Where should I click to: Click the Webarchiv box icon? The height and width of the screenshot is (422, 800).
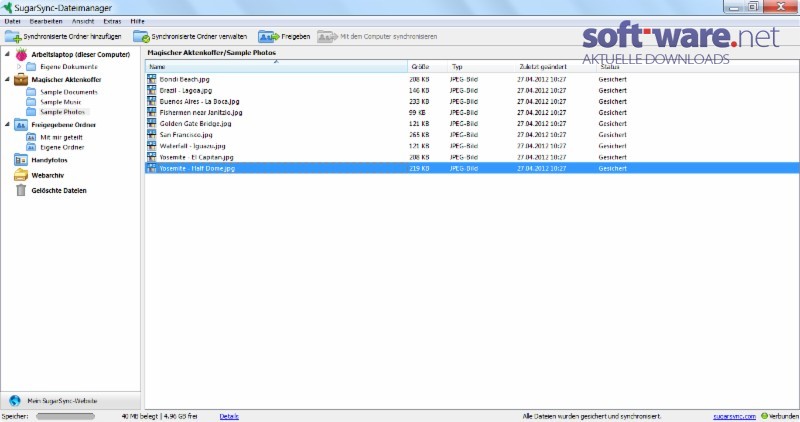click(21, 175)
